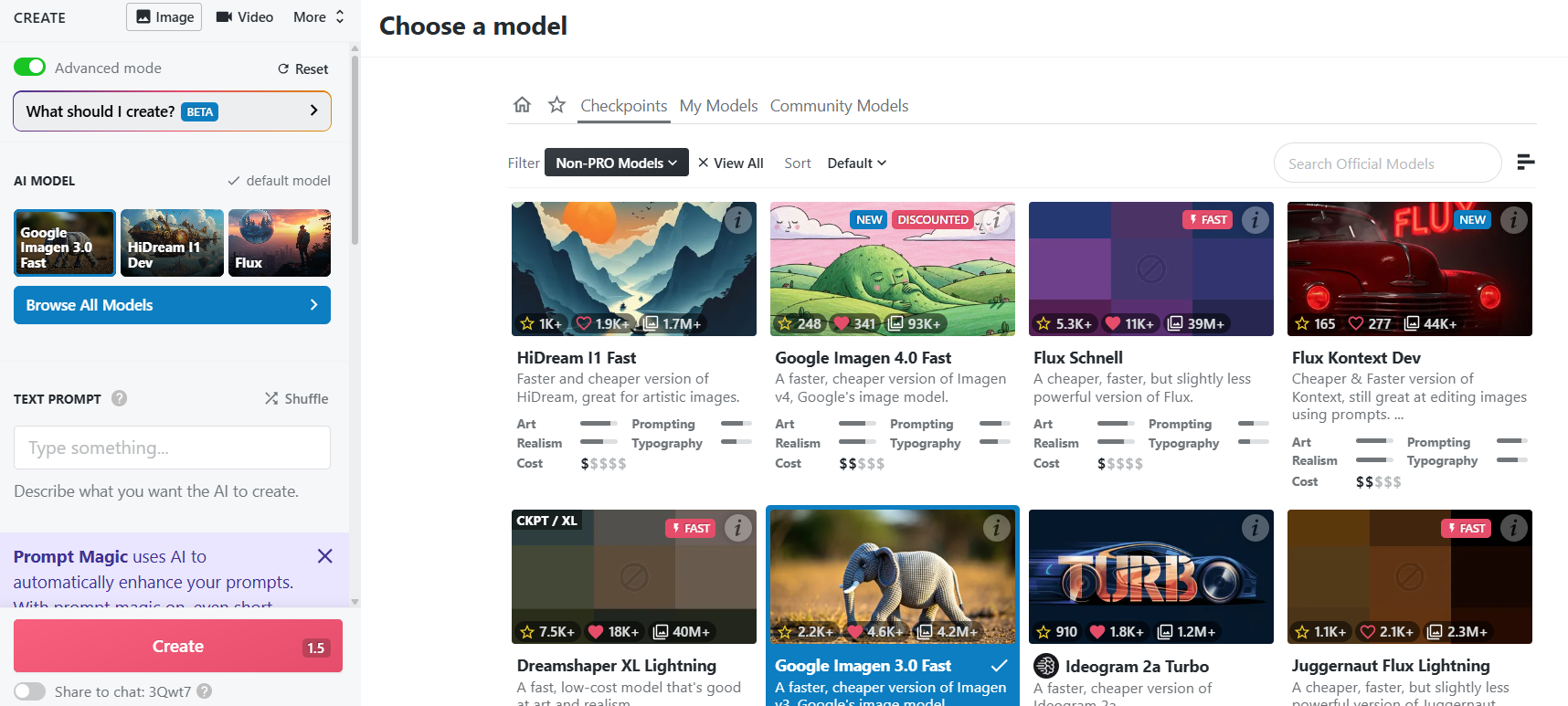The image size is (1568, 706).
Task: Like Juggernaut Flux Lightning heart icon
Action: [1368, 631]
